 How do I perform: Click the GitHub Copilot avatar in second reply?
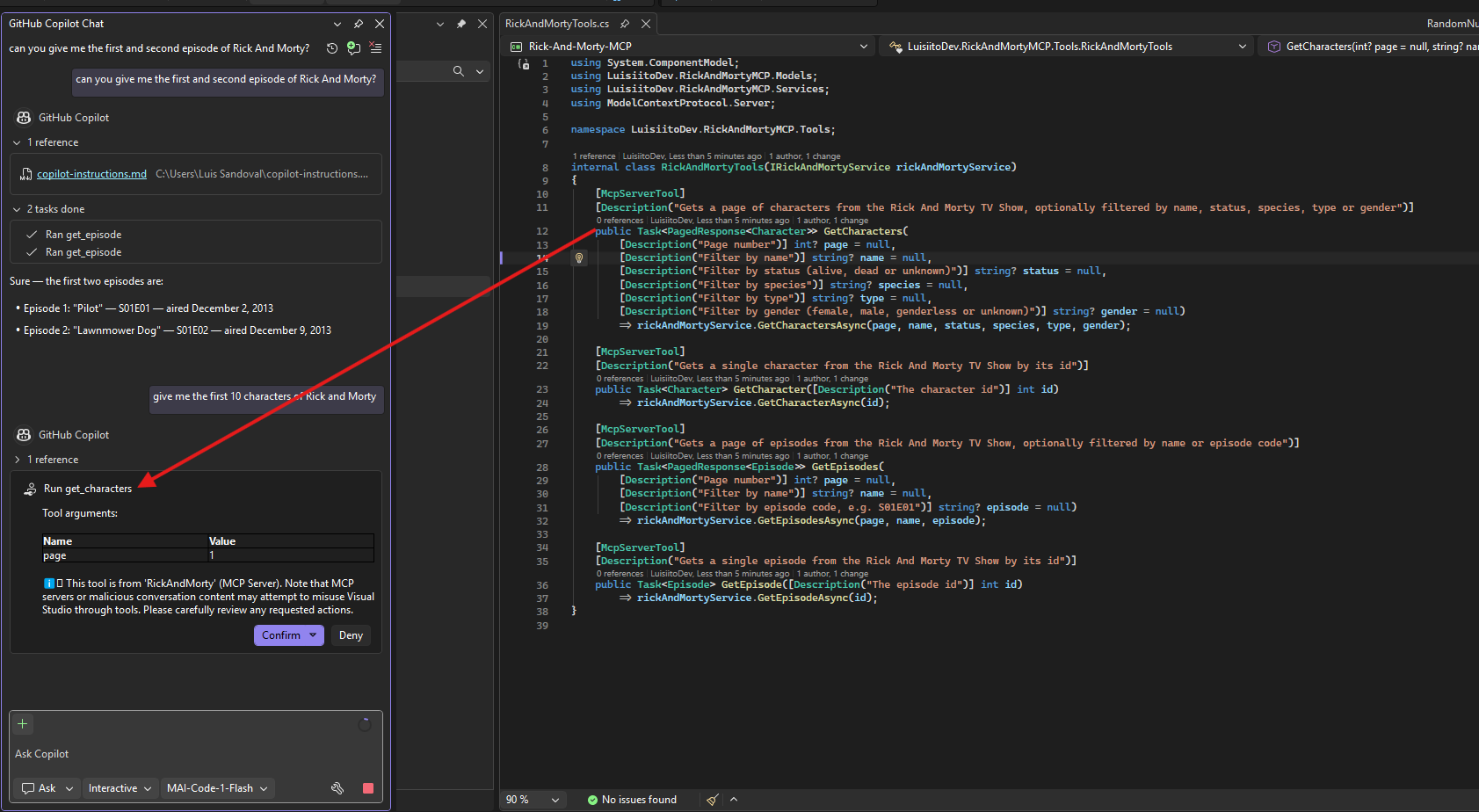tap(24, 435)
